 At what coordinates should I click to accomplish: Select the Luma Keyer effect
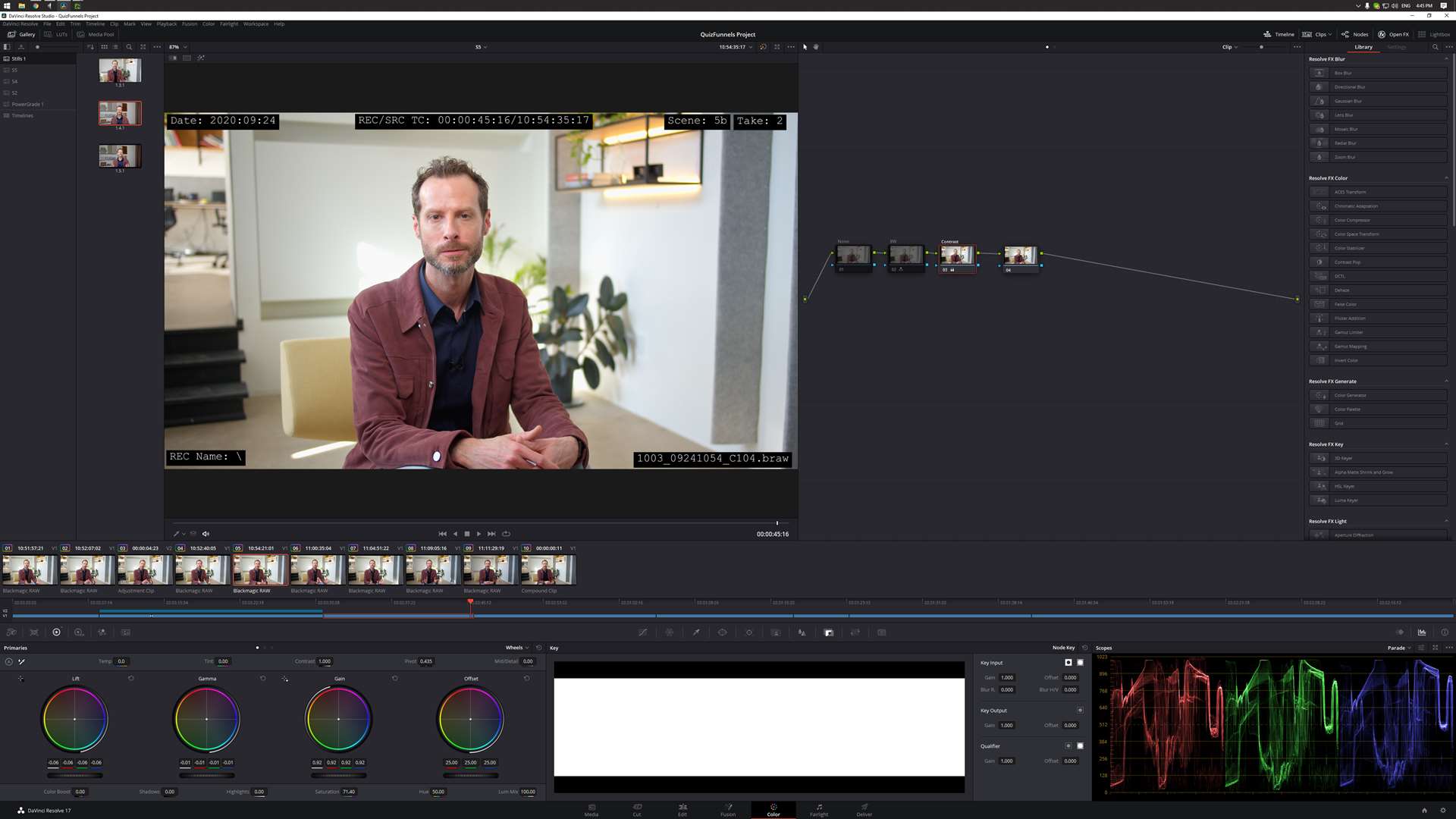1379,500
